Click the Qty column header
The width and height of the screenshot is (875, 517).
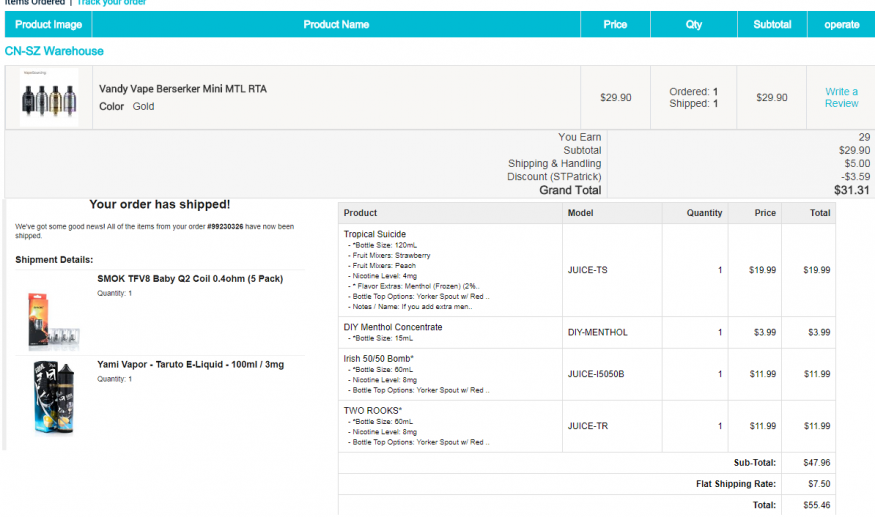coord(693,25)
